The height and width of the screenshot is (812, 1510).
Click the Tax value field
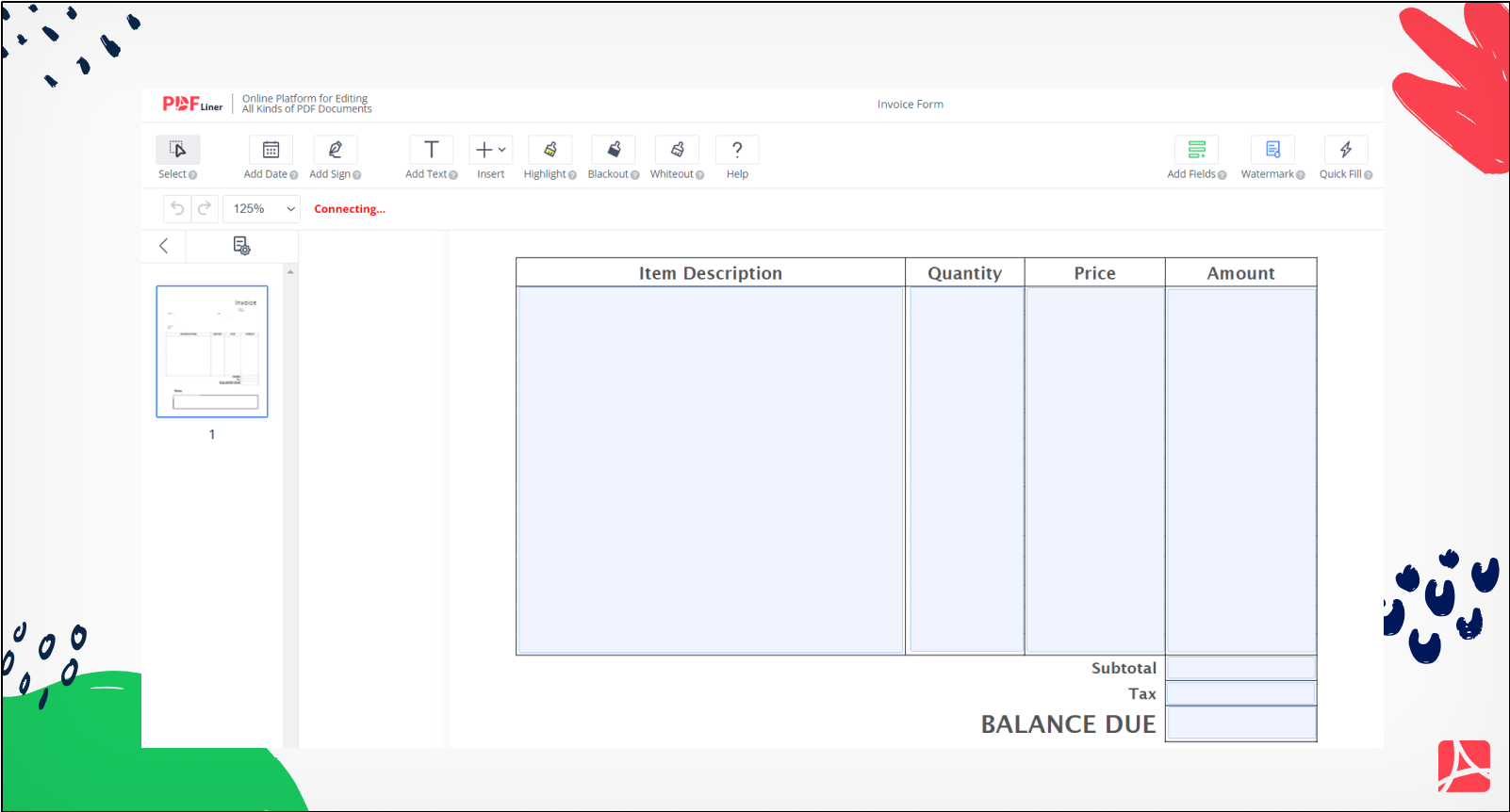[x=1241, y=693]
